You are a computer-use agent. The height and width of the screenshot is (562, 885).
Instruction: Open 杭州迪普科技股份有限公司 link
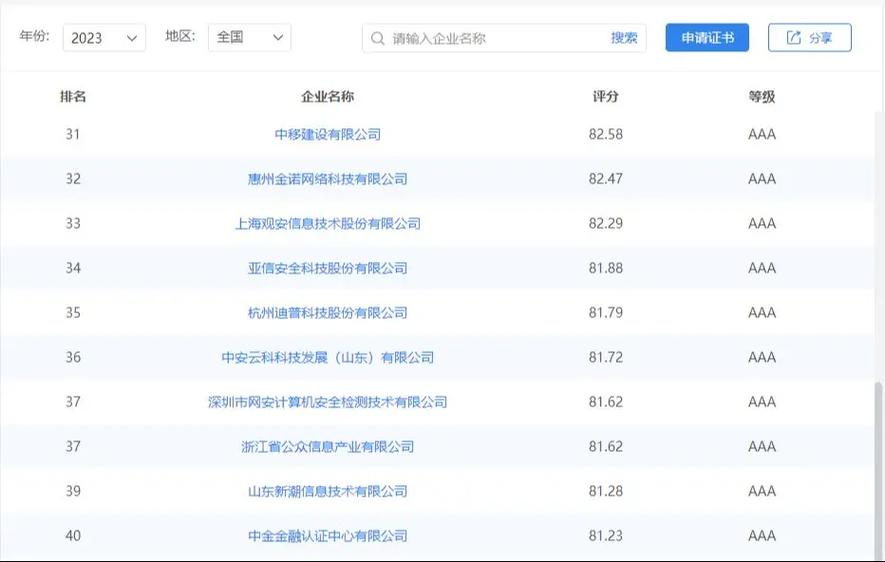click(327, 313)
